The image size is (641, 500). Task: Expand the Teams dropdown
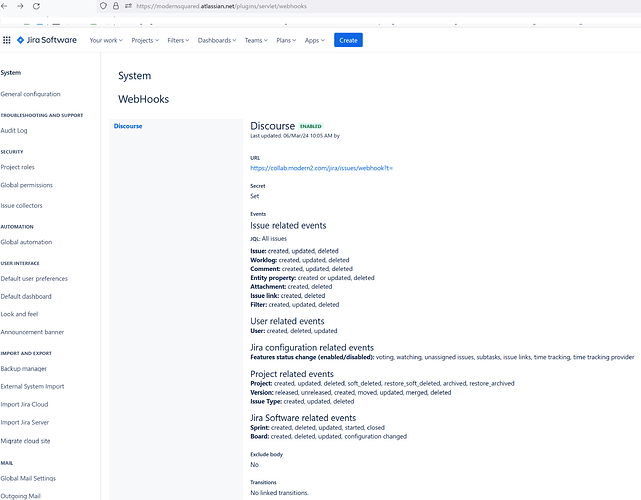pos(256,40)
